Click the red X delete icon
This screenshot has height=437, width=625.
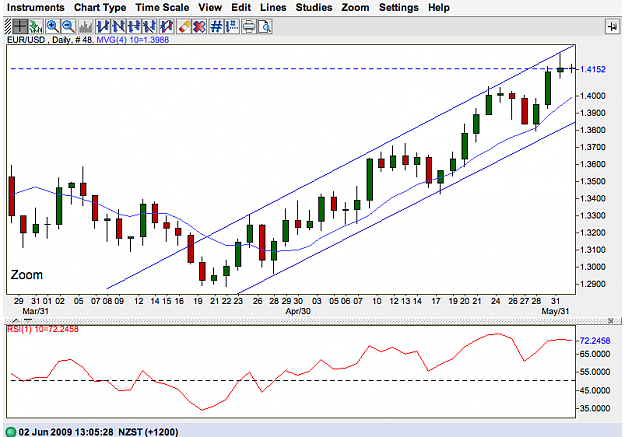(199, 27)
